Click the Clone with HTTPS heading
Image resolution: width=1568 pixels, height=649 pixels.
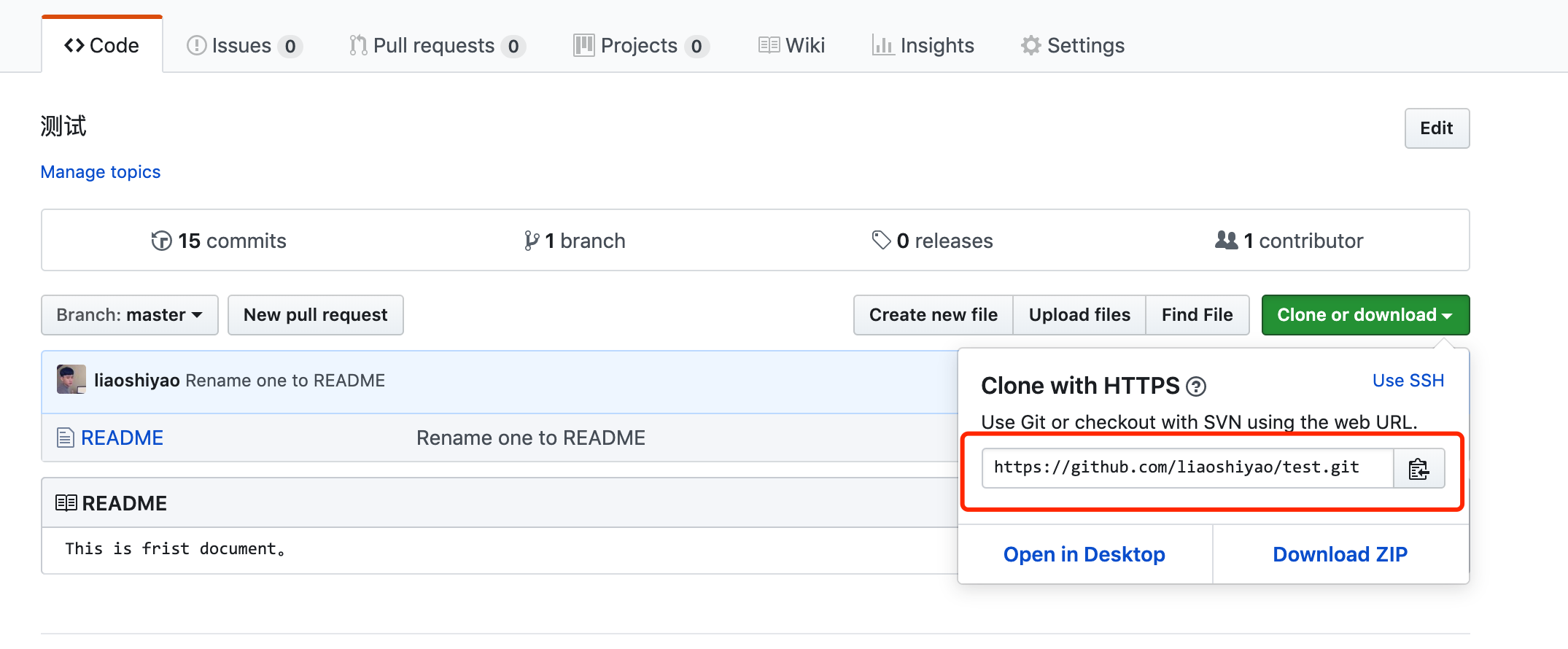pos(1080,386)
